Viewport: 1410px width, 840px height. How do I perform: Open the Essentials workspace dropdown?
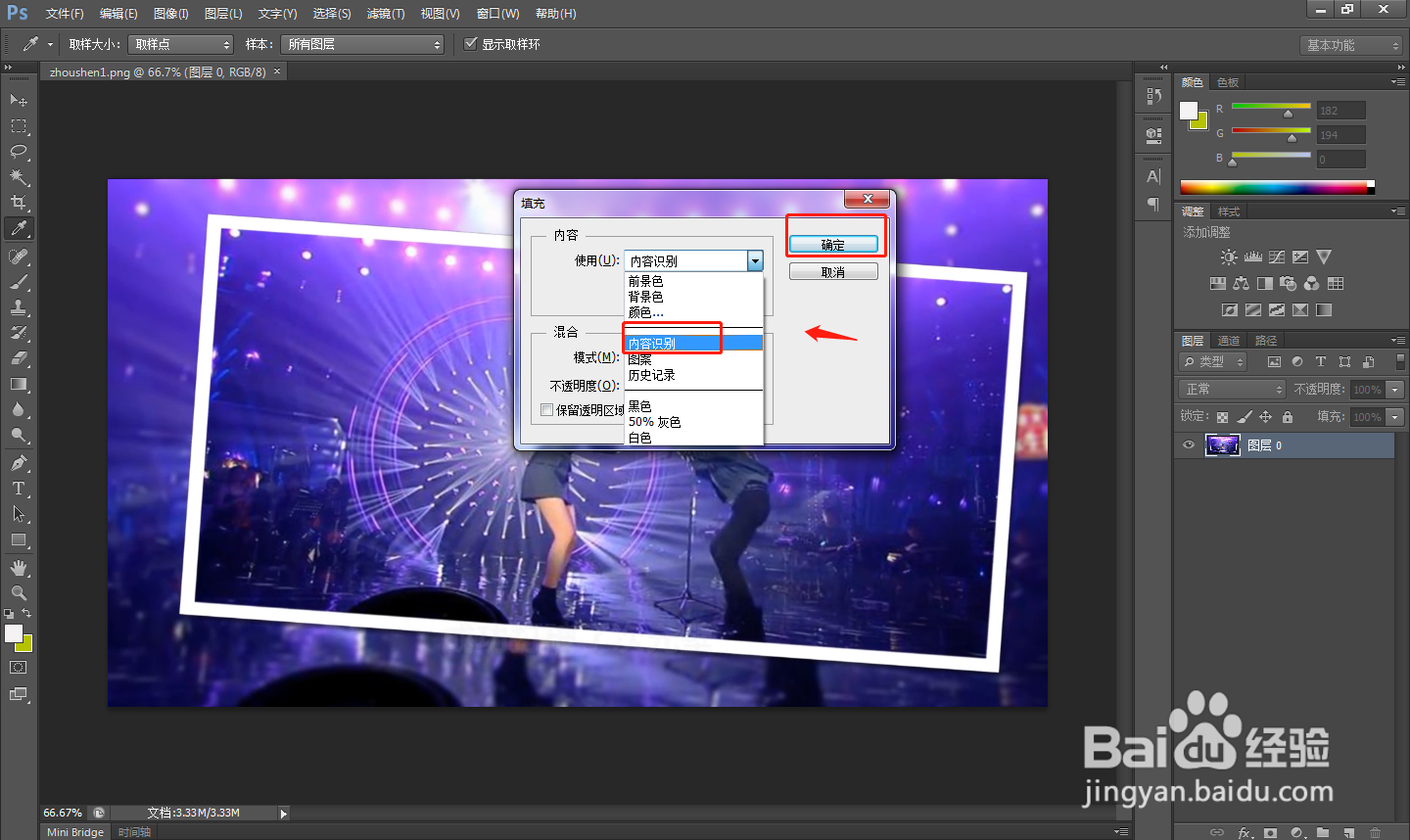(x=1352, y=45)
